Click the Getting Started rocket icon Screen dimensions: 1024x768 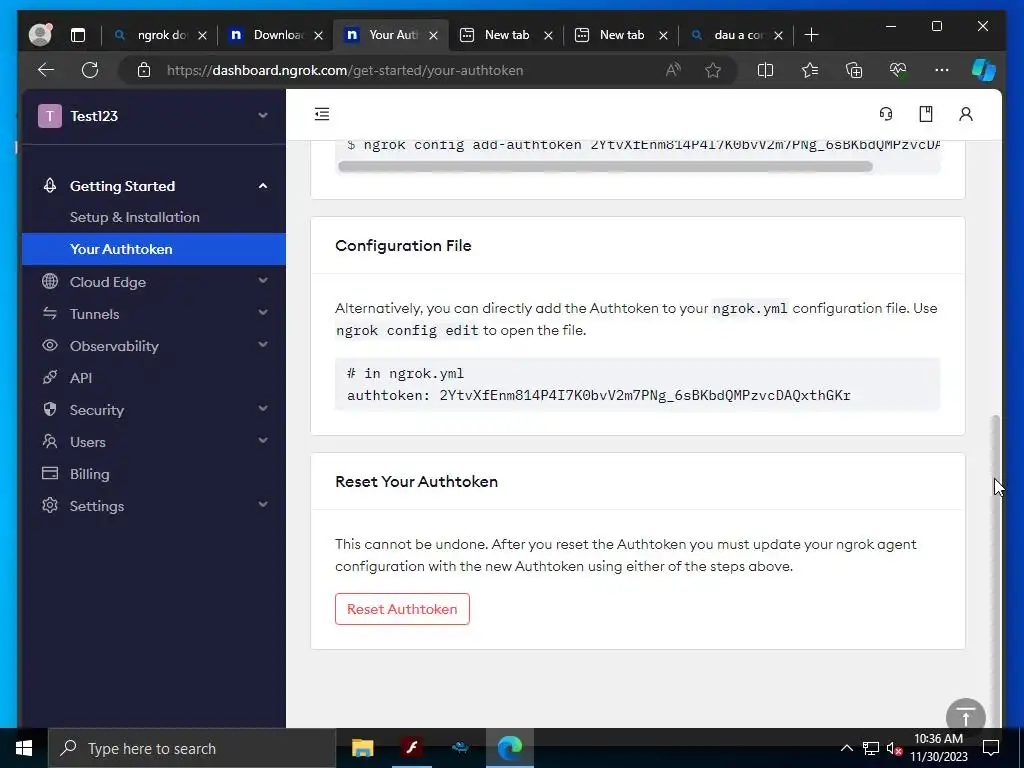click(50, 185)
